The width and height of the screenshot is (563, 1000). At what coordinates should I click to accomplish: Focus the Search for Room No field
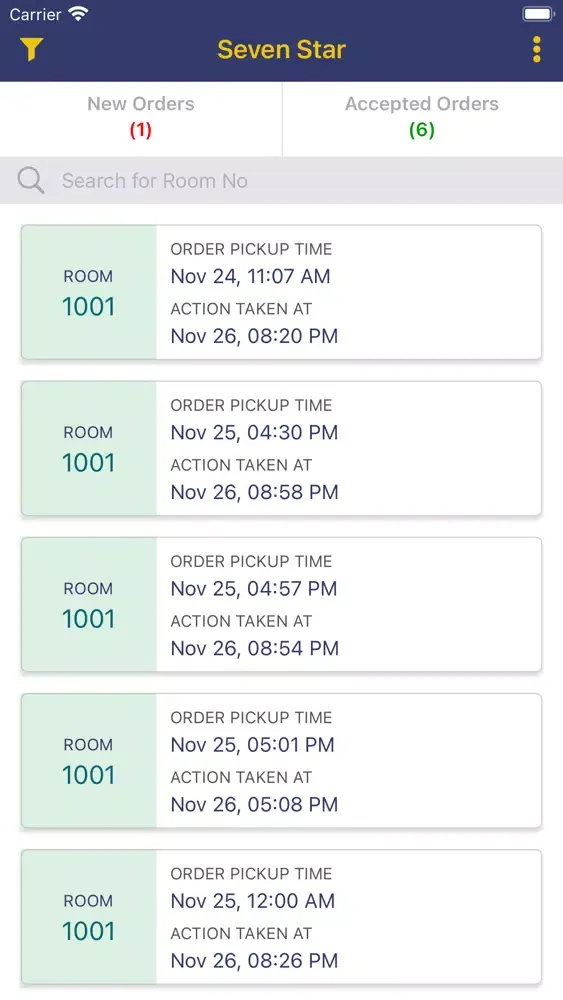point(281,180)
